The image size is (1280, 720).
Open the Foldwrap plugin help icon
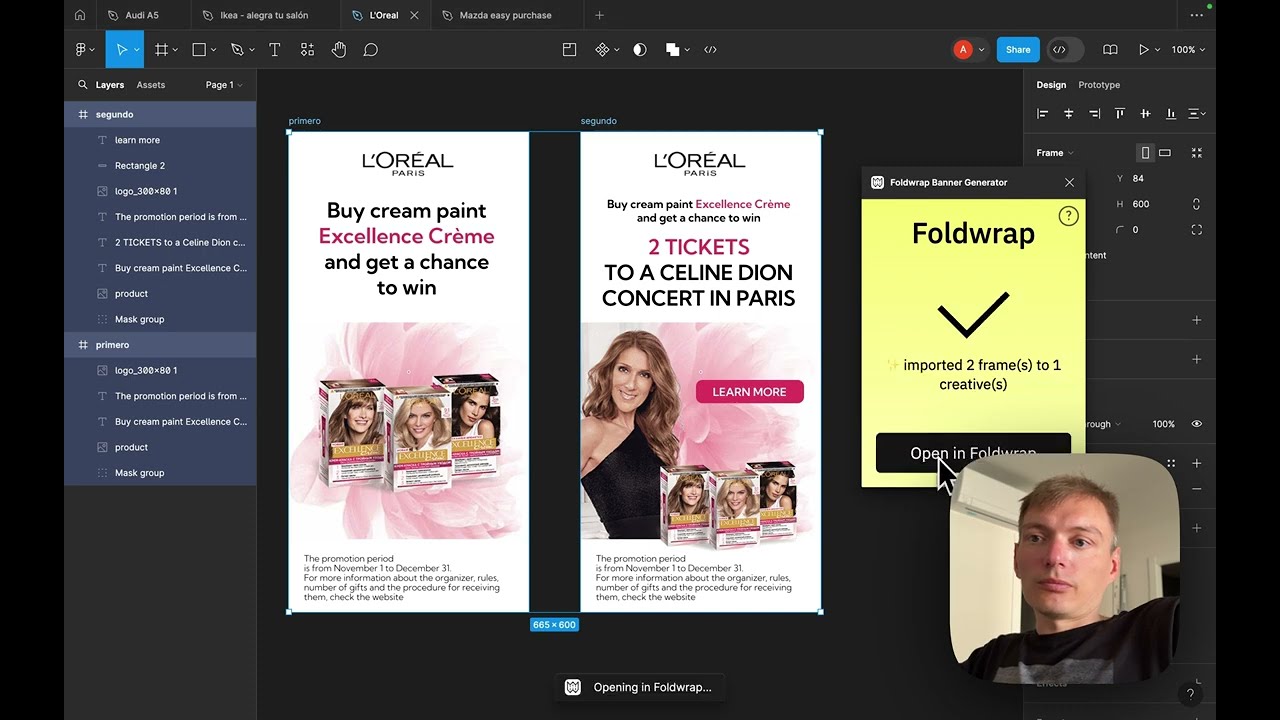[1068, 215]
